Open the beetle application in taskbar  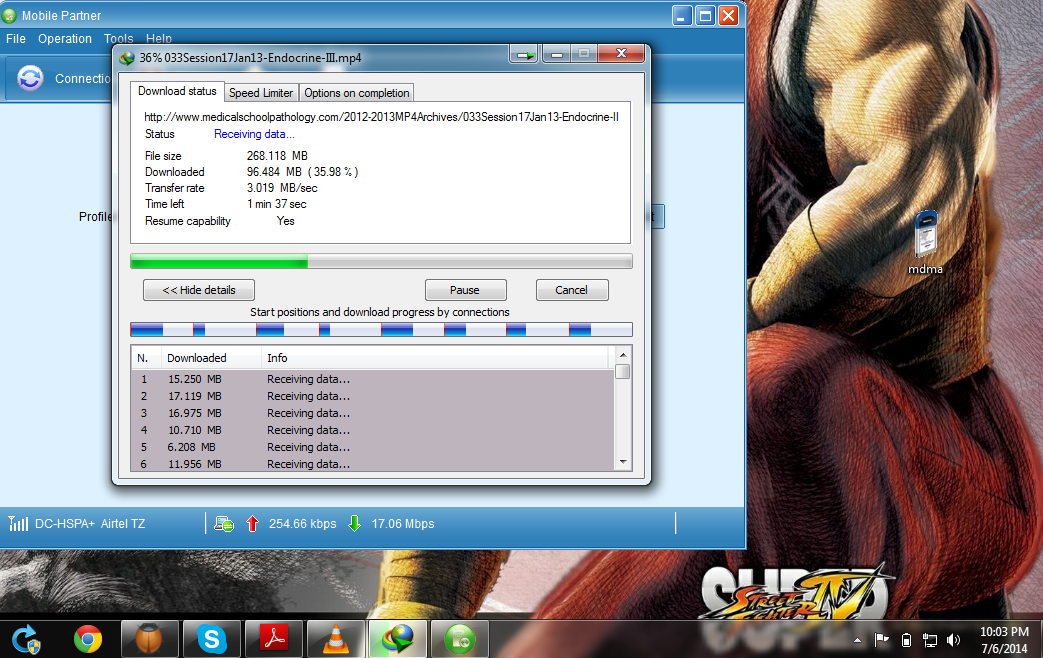tap(150, 639)
